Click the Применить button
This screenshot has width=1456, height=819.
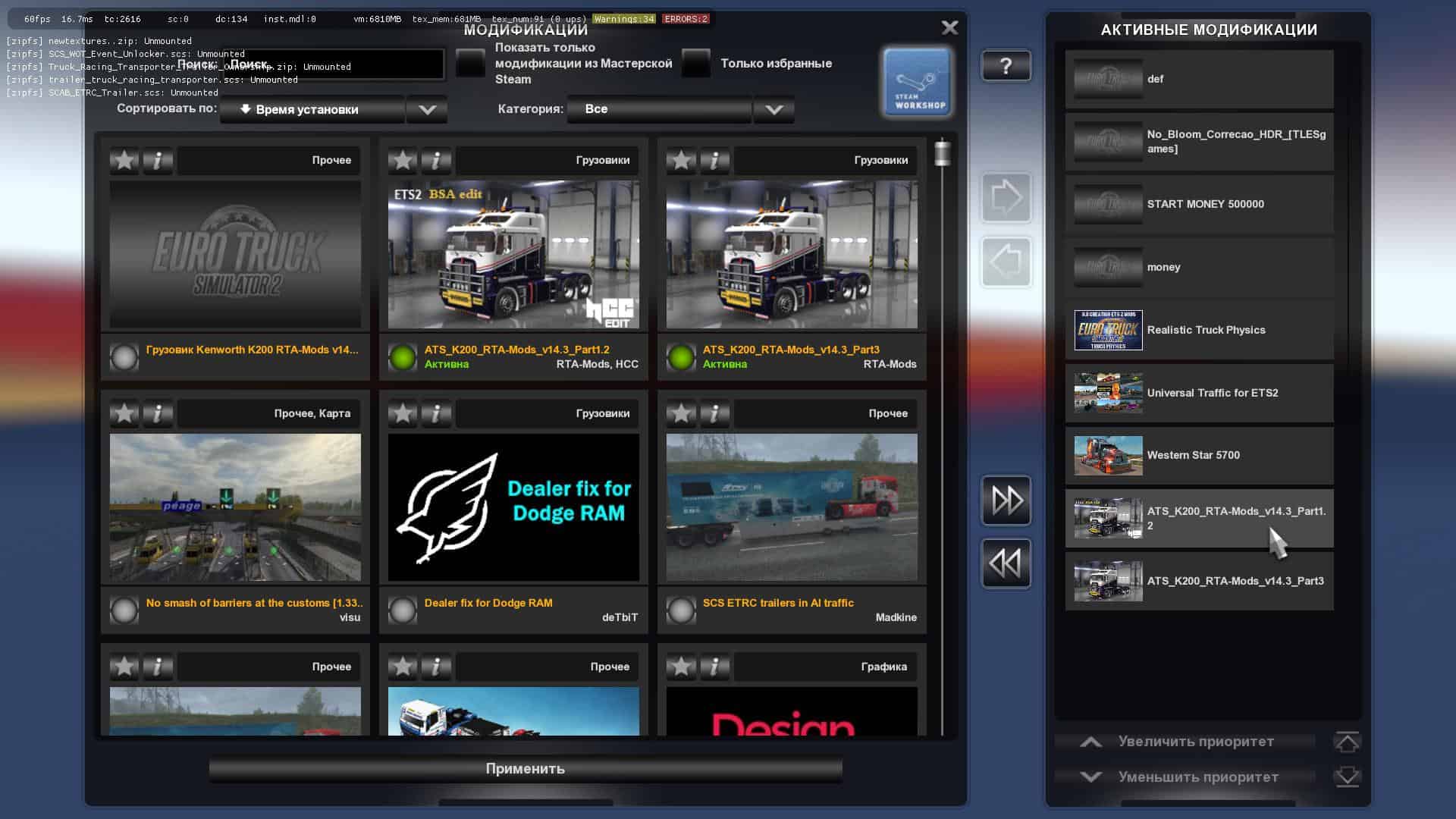[x=526, y=769]
